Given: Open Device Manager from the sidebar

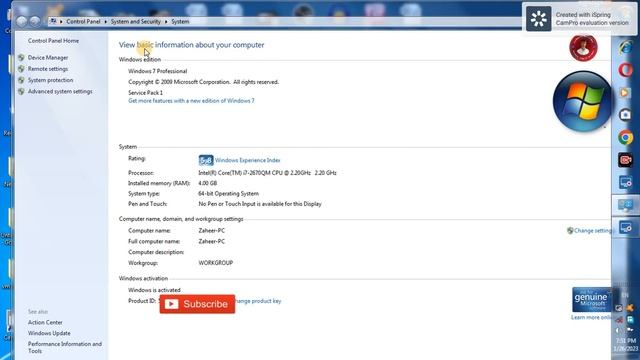Looking at the screenshot, I should pos(48,58).
